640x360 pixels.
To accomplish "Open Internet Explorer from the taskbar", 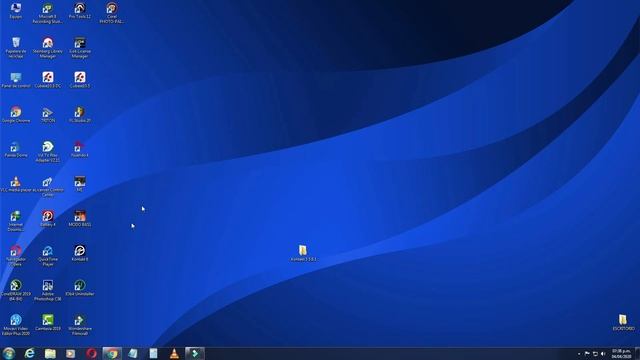I will 29,353.
